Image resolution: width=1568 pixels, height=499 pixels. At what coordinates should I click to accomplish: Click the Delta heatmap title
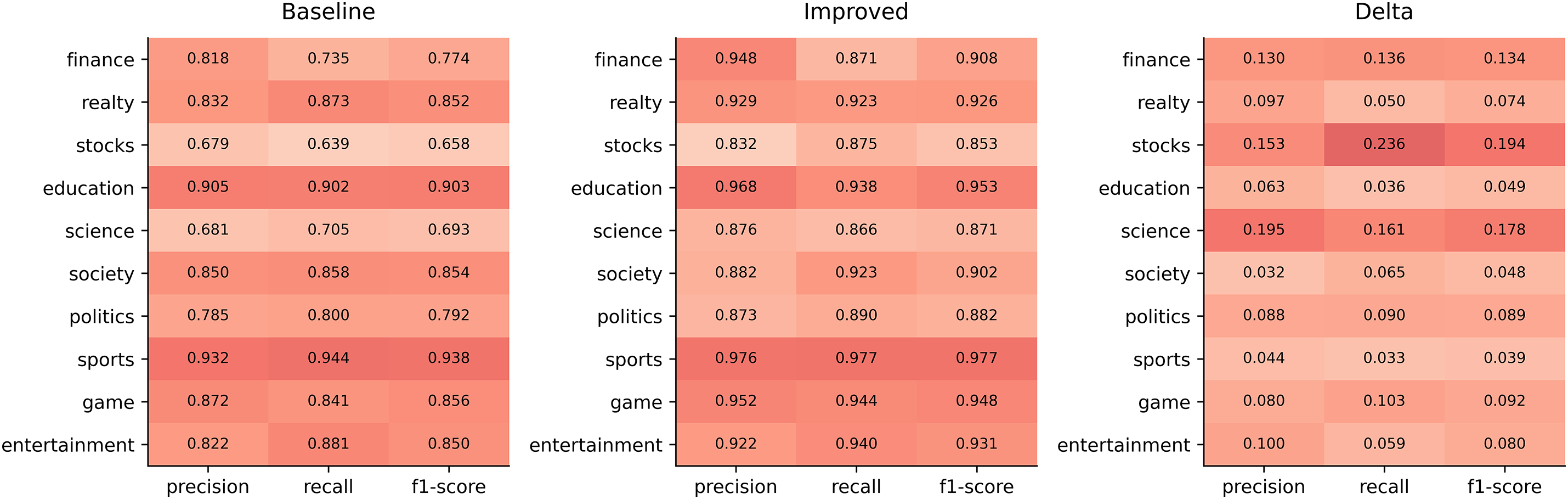pyautogui.click(x=1384, y=12)
